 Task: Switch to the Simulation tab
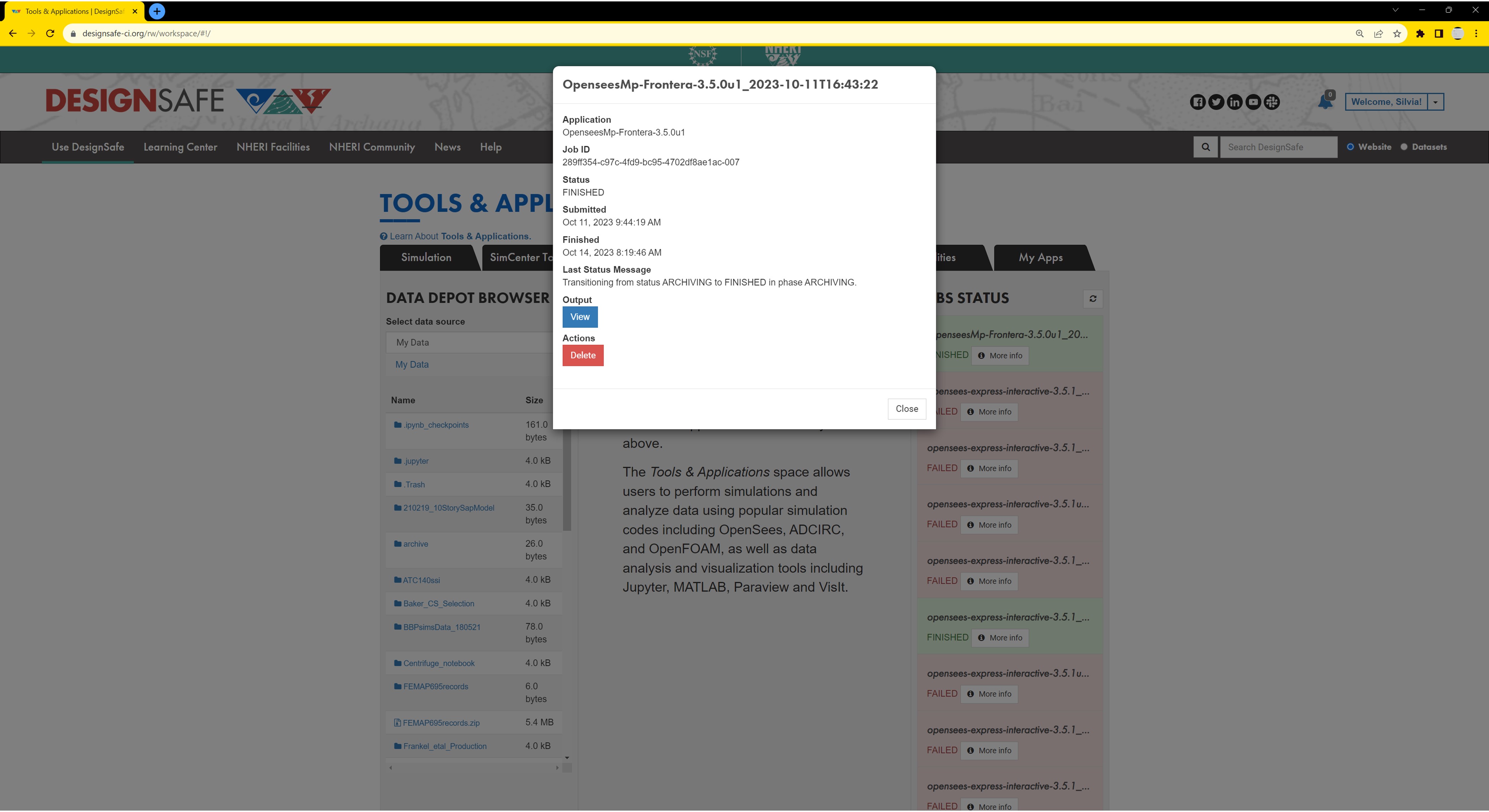coord(426,258)
